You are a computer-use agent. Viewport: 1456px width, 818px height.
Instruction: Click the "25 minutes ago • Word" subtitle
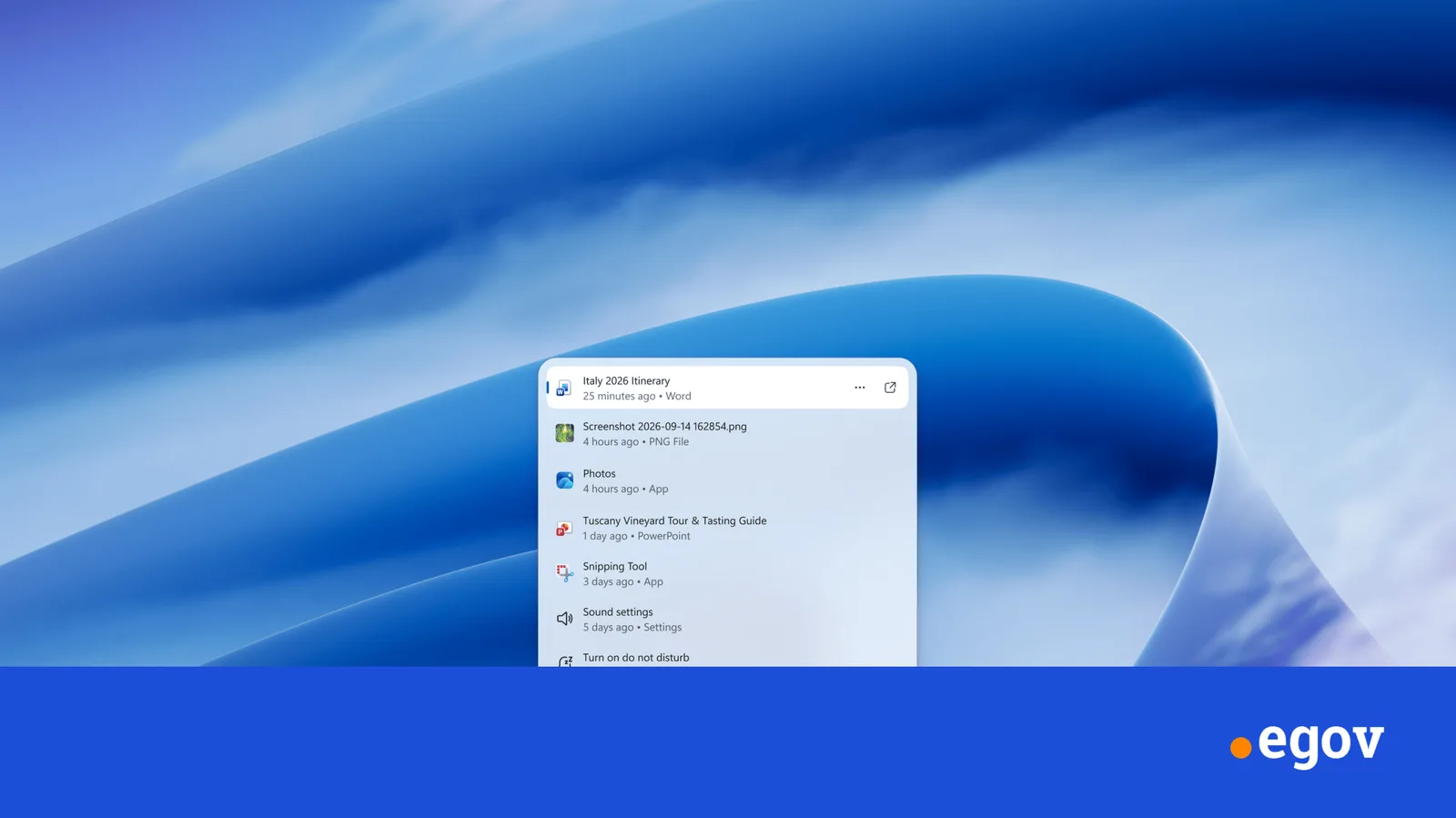[637, 396]
